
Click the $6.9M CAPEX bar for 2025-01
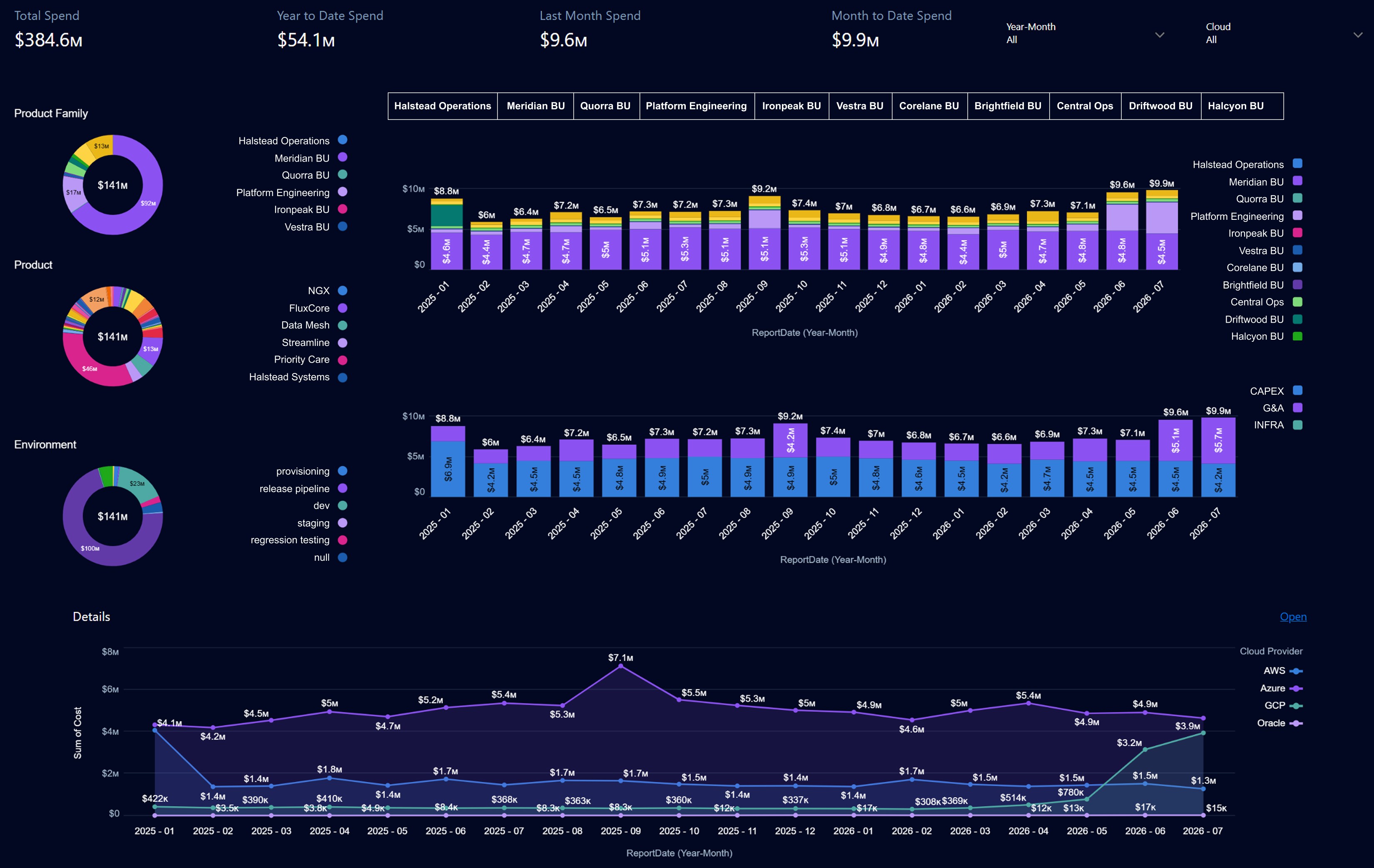tap(448, 468)
